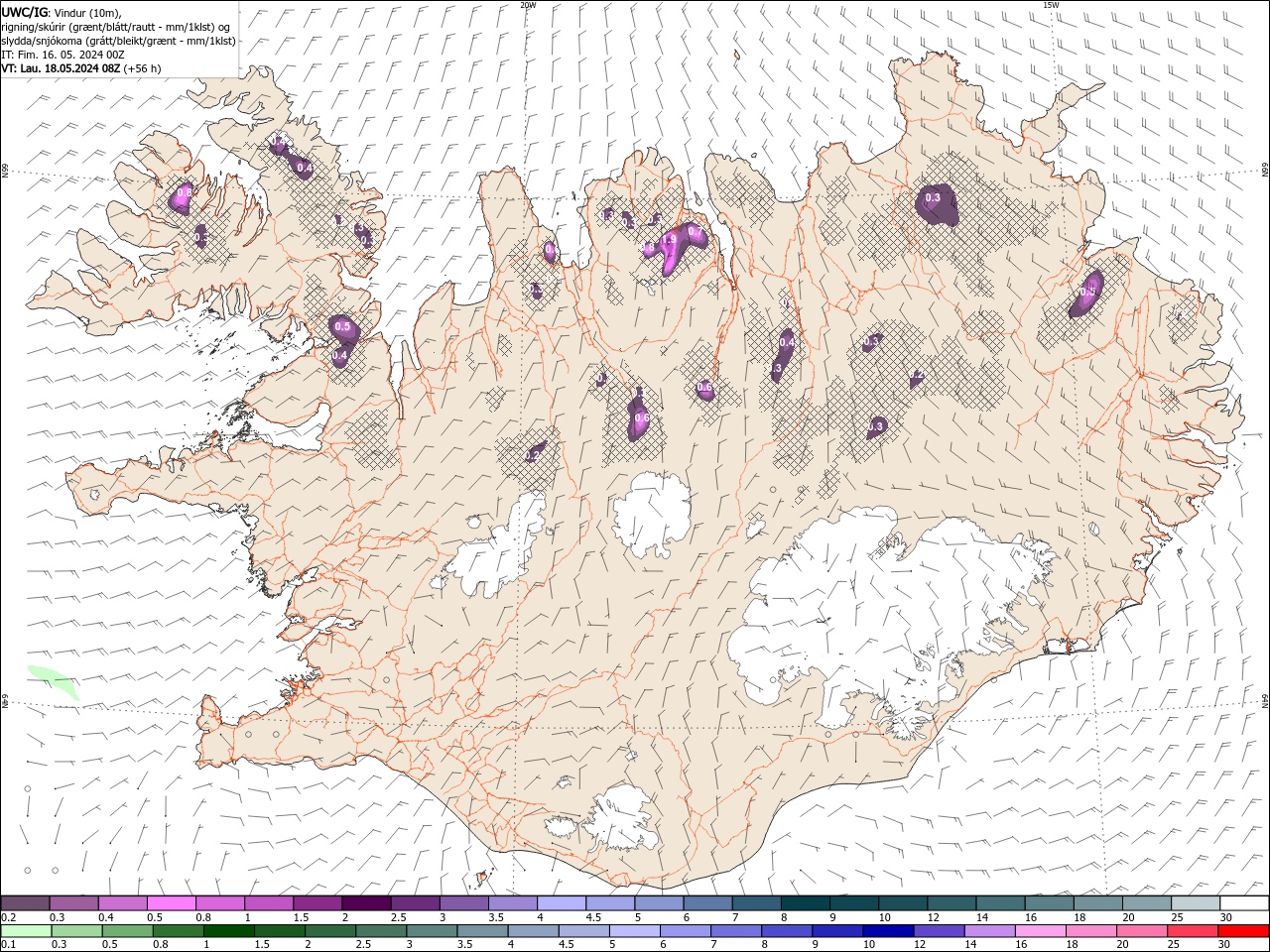Click the Hofsjökull glacier in central Iceland
This screenshot has height=952, width=1270.
(652, 512)
